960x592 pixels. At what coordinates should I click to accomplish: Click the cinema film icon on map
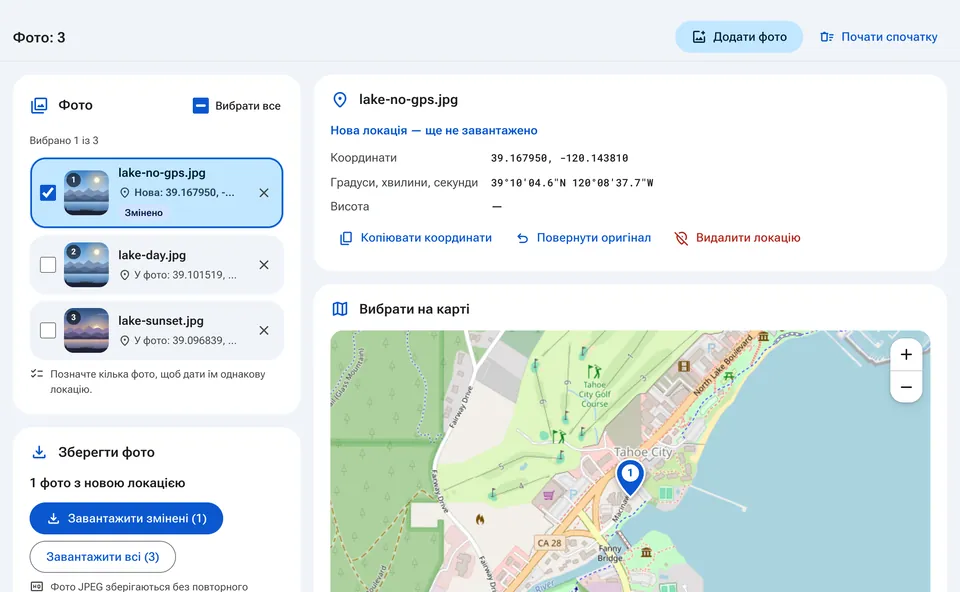point(684,366)
